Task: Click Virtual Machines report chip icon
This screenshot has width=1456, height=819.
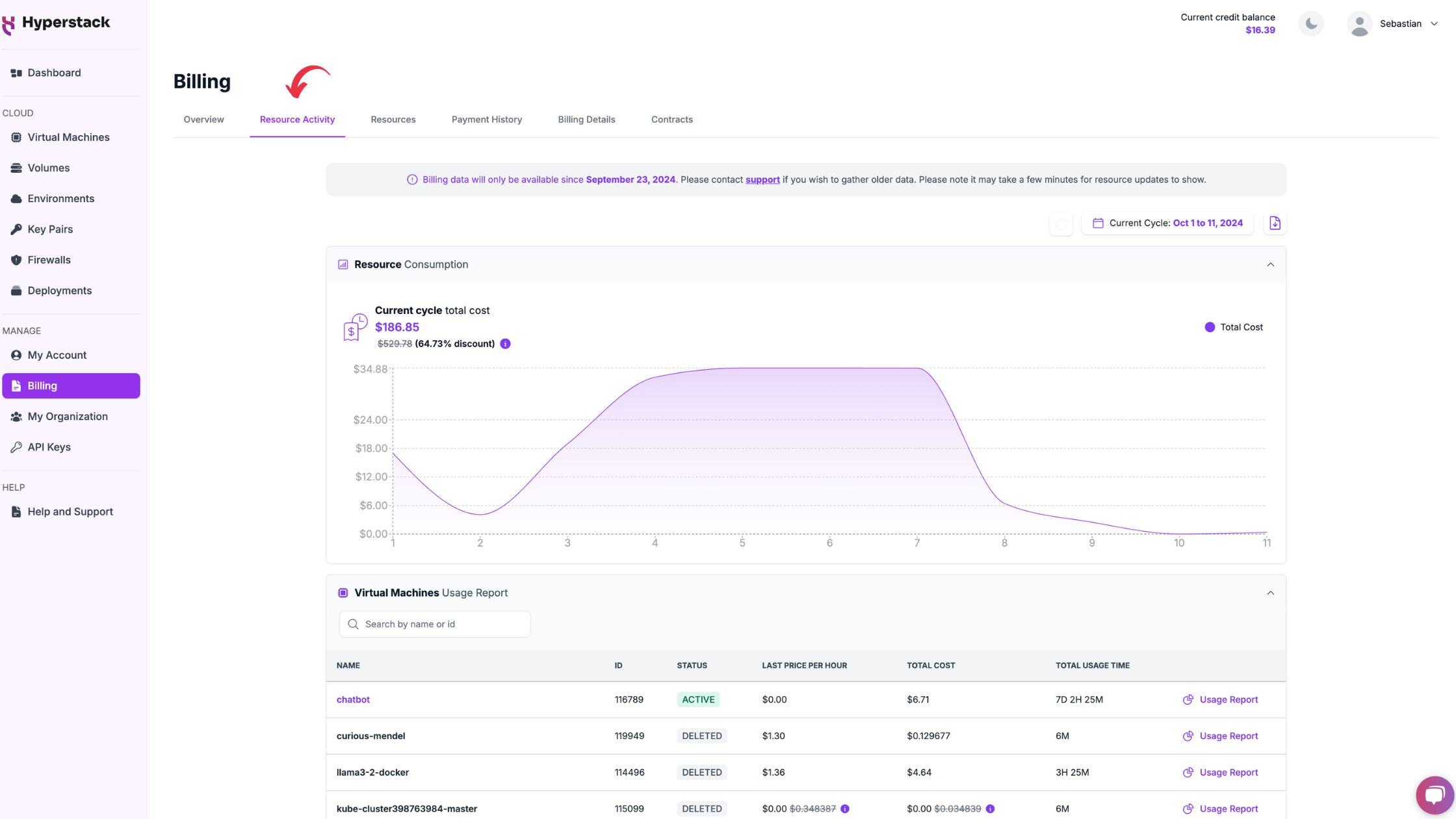Action: pyautogui.click(x=343, y=593)
